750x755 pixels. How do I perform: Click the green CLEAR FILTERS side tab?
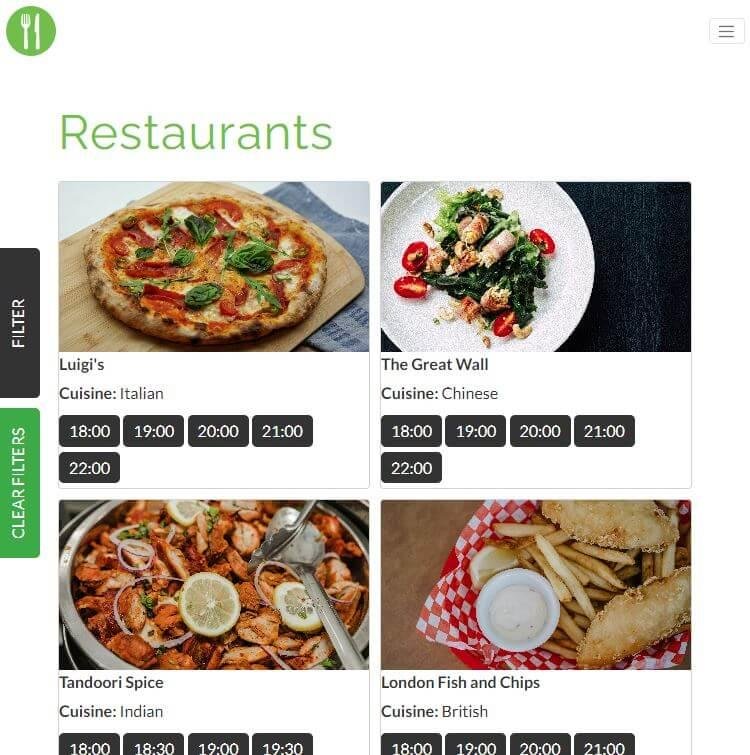click(x=20, y=482)
